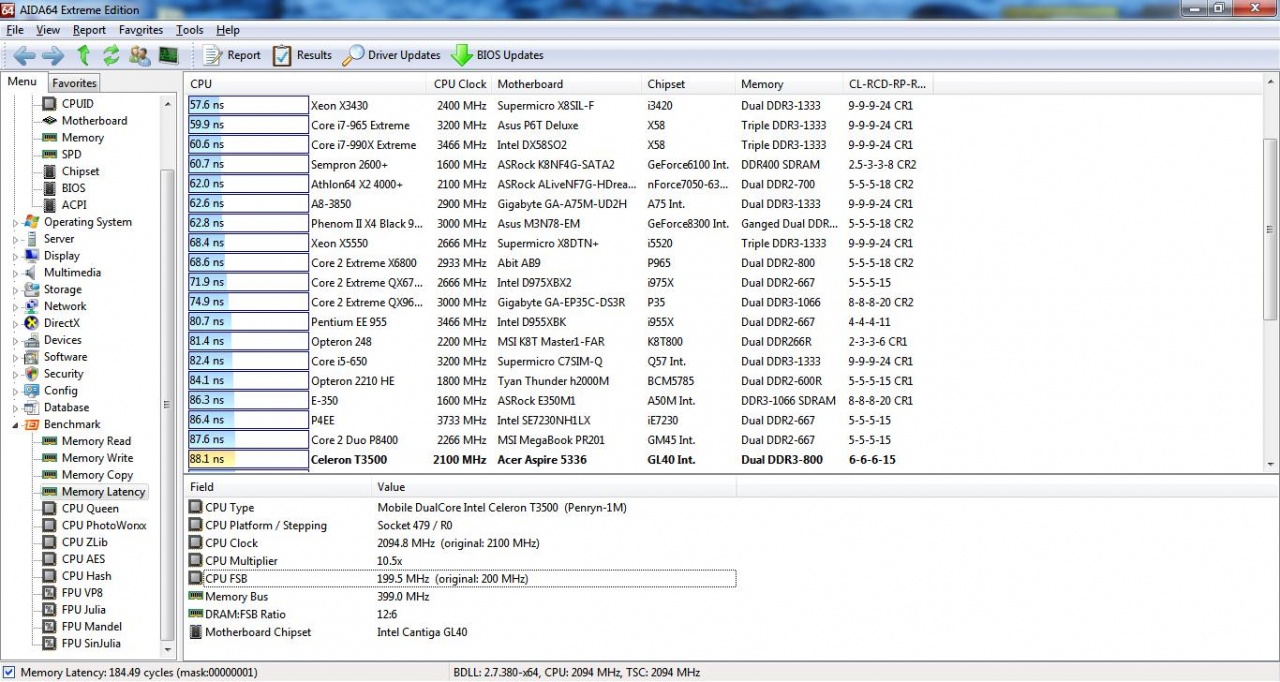Select SPD in the tree
The width and height of the screenshot is (1280, 682).
click(71, 154)
